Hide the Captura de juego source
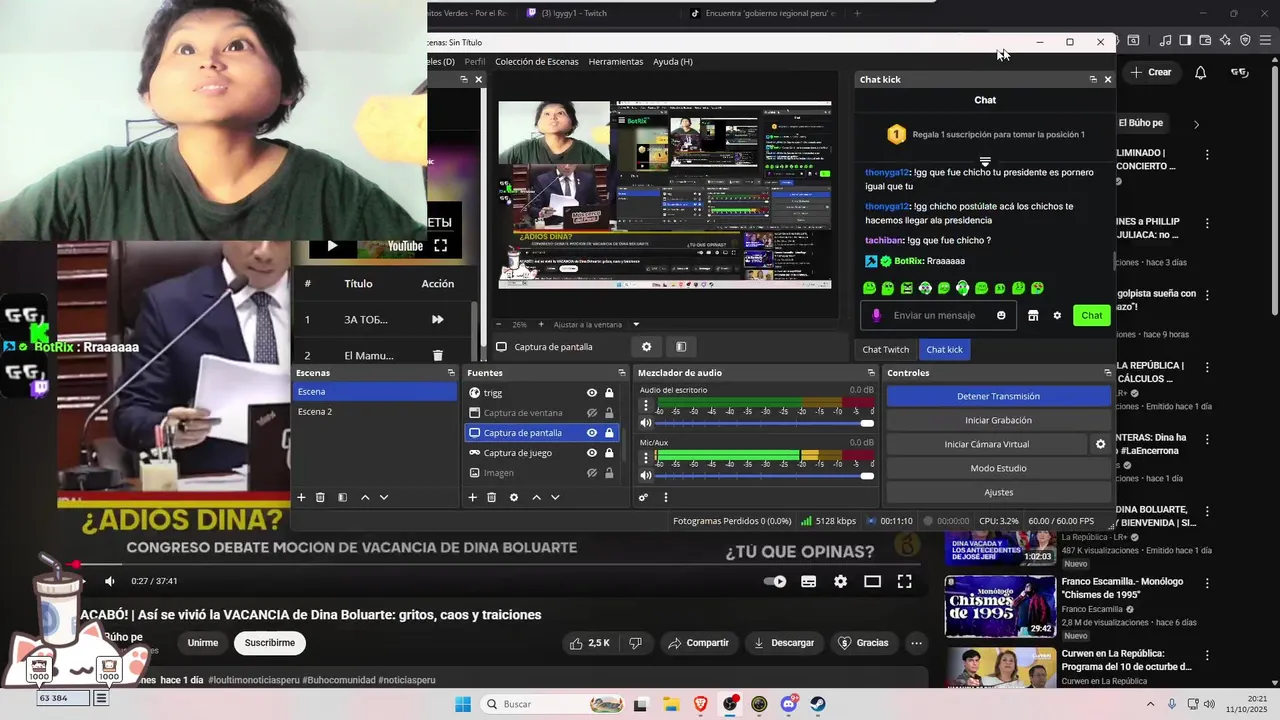Screen dimensions: 1280x720 click(x=592, y=453)
